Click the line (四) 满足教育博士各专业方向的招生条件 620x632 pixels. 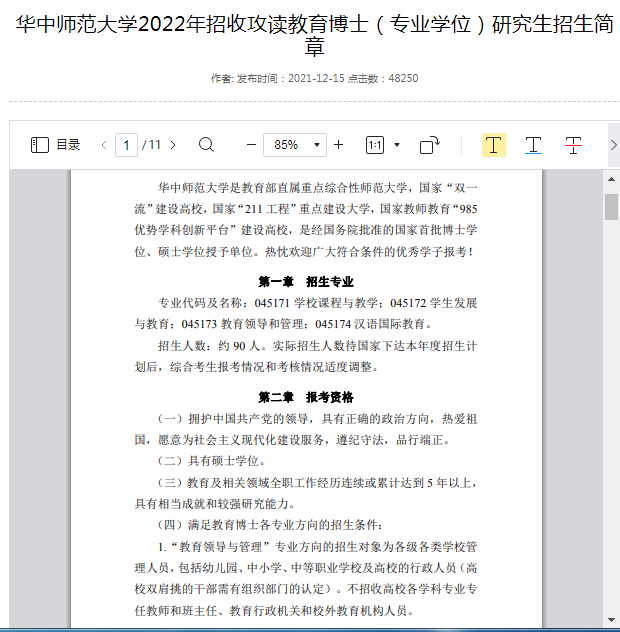(x=270, y=525)
